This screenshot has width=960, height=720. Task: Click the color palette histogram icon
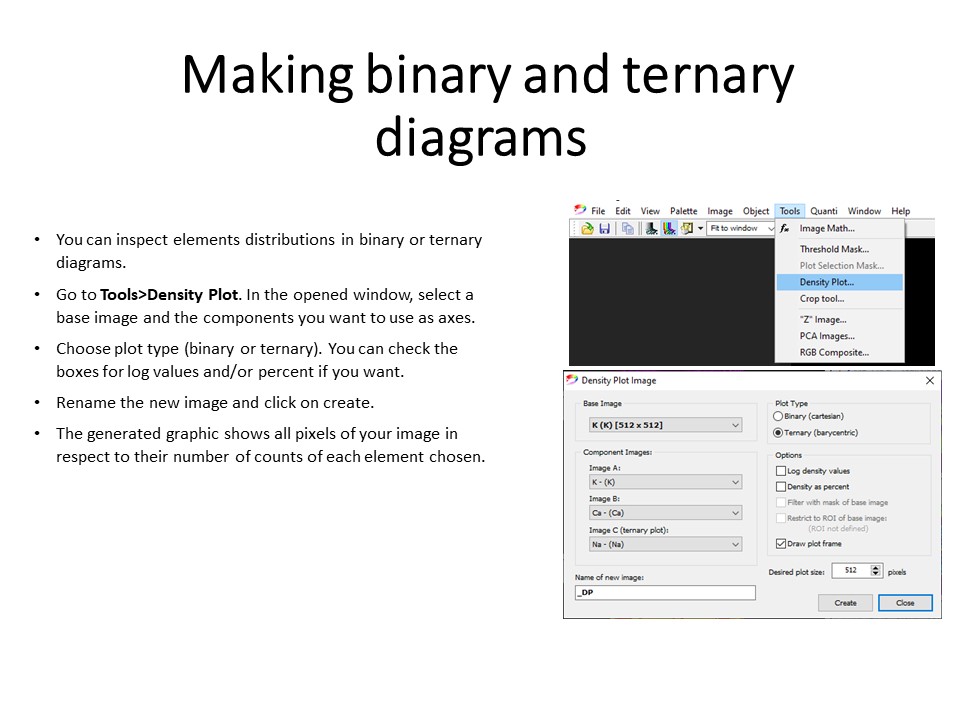point(670,229)
